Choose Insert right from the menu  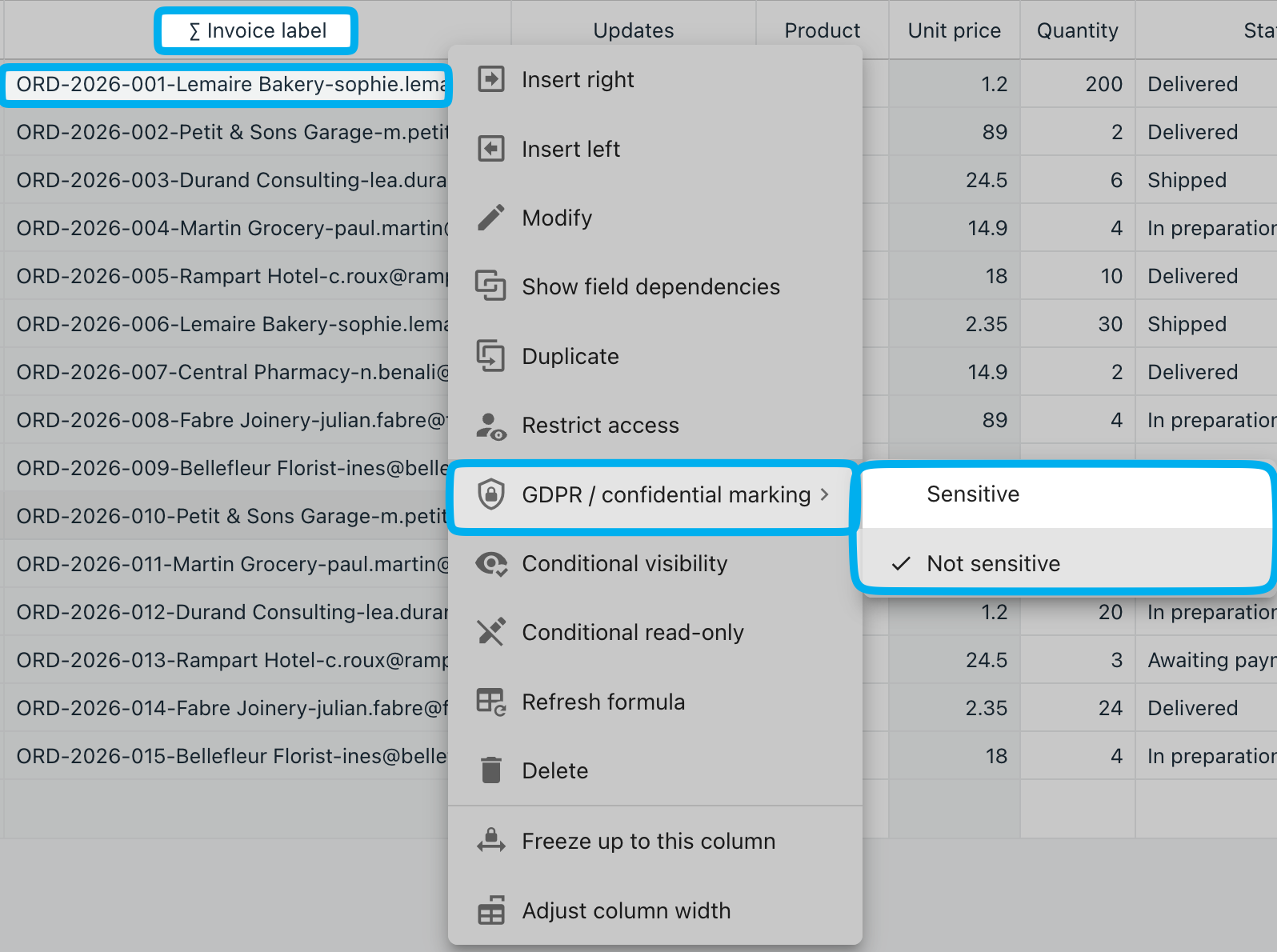[655, 79]
